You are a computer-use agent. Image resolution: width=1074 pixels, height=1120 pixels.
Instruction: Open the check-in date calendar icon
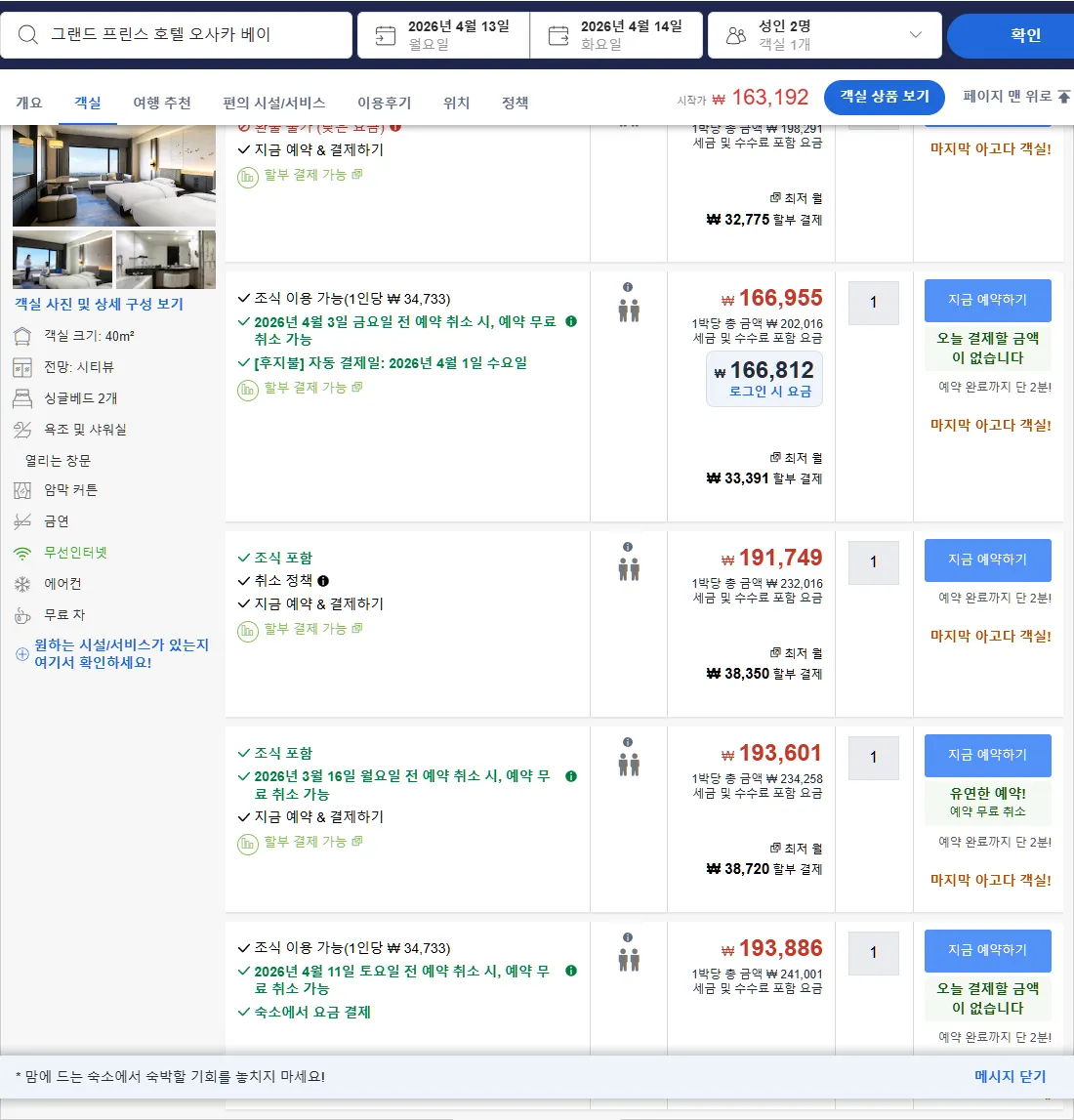pyautogui.click(x=386, y=35)
